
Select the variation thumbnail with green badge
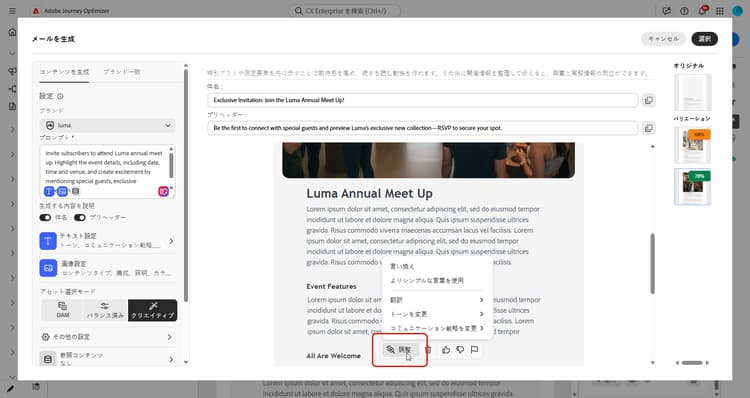[693, 187]
